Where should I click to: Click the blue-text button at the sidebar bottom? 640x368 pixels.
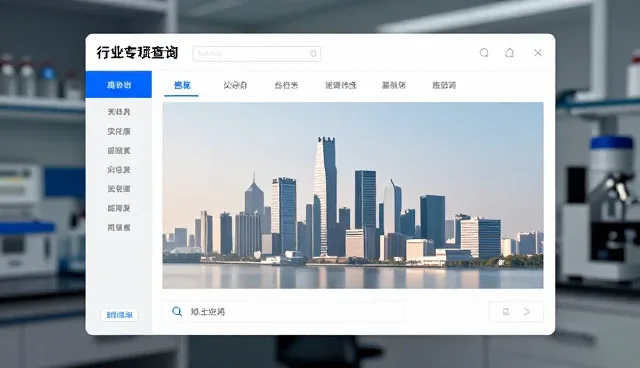[x=119, y=315]
